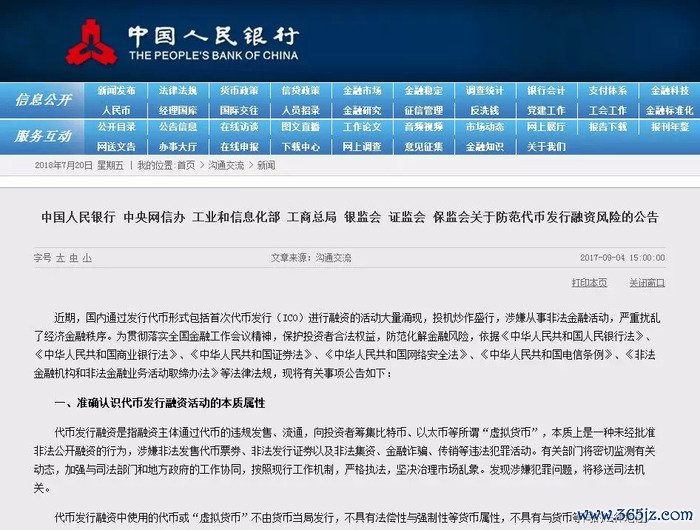Open the 法律法规 menu item
This screenshot has height=530, width=700.
(178, 91)
